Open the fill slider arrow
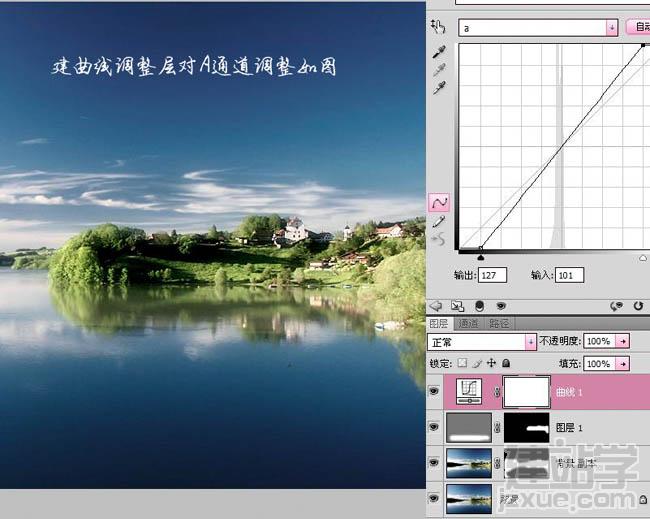Viewport: 650px width, 519px height. (622, 364)
